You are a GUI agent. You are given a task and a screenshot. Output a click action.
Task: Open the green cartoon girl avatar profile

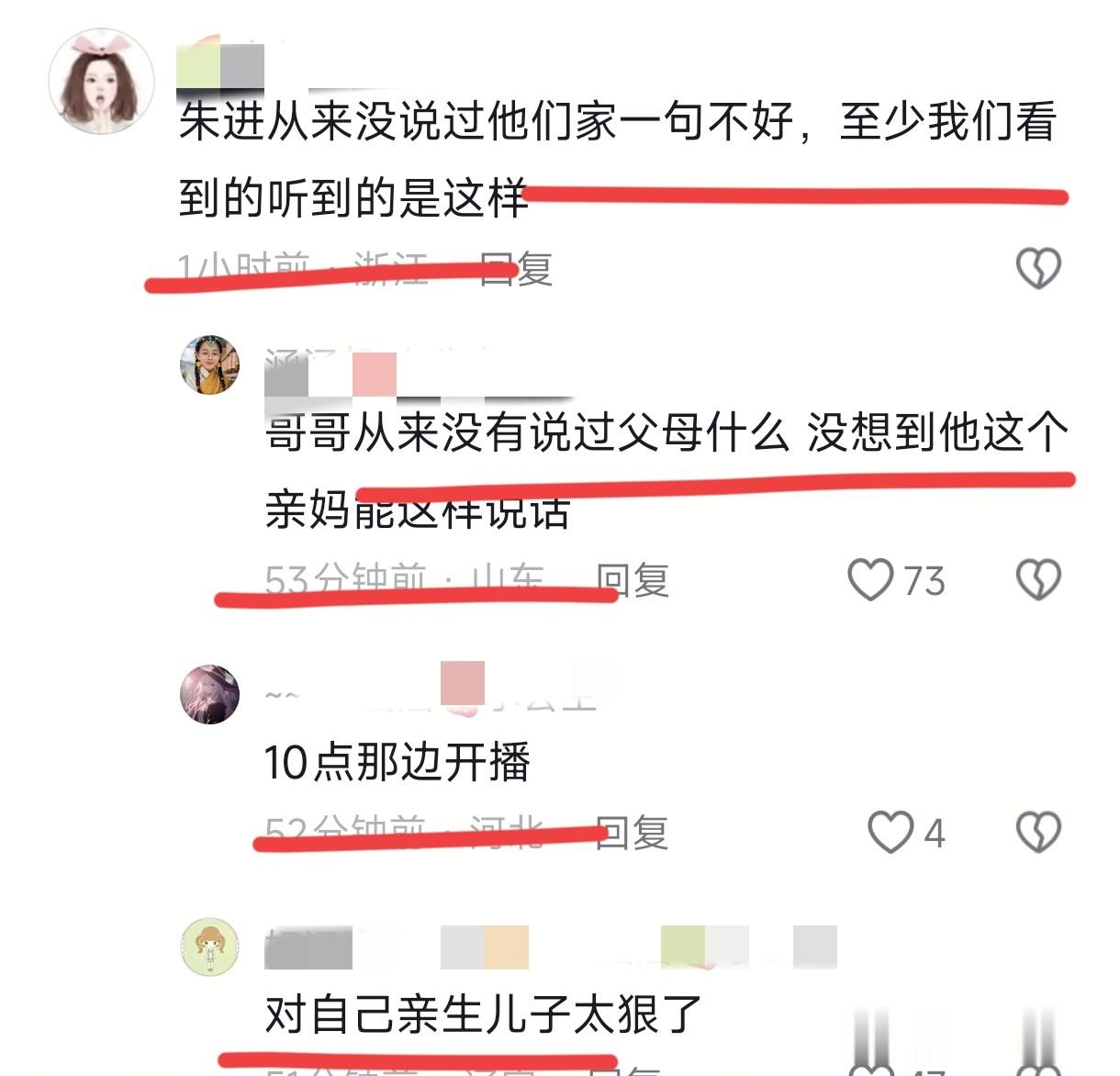tap(209, 947)
